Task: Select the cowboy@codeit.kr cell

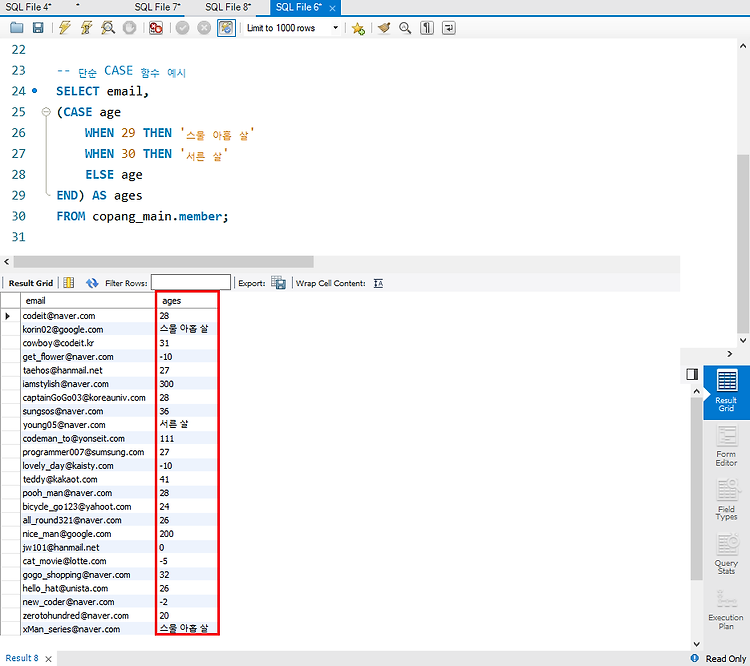Action: point(88,343)
